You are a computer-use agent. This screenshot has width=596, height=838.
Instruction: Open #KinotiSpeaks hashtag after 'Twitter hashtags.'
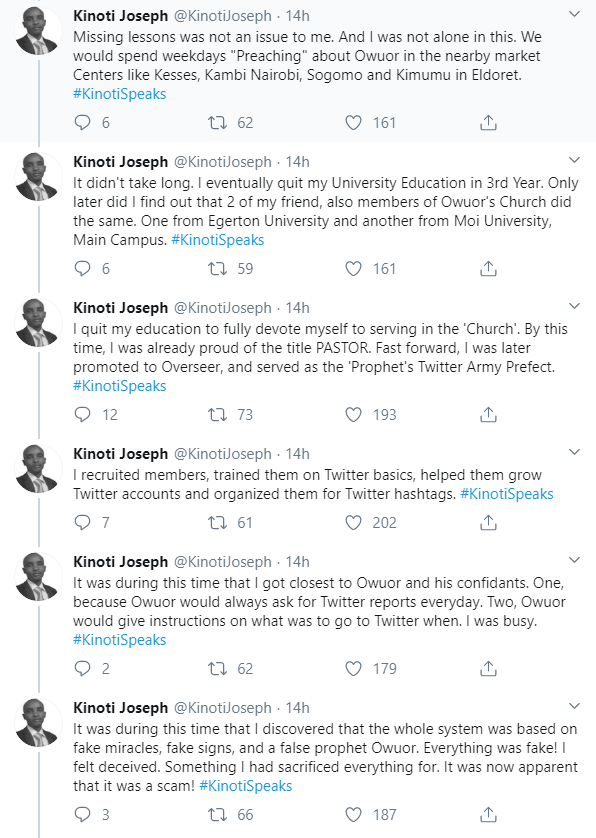pyautogui.click(x=507, y=494)
